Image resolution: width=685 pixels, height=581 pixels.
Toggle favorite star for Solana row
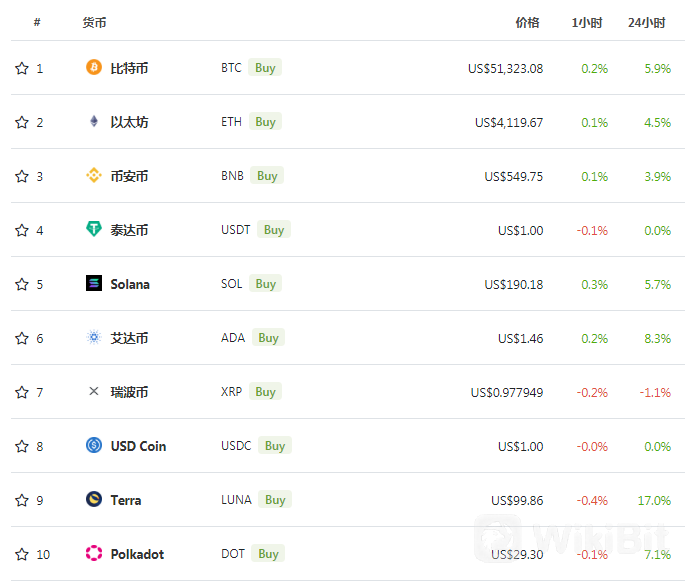click(x=22, y=284)
